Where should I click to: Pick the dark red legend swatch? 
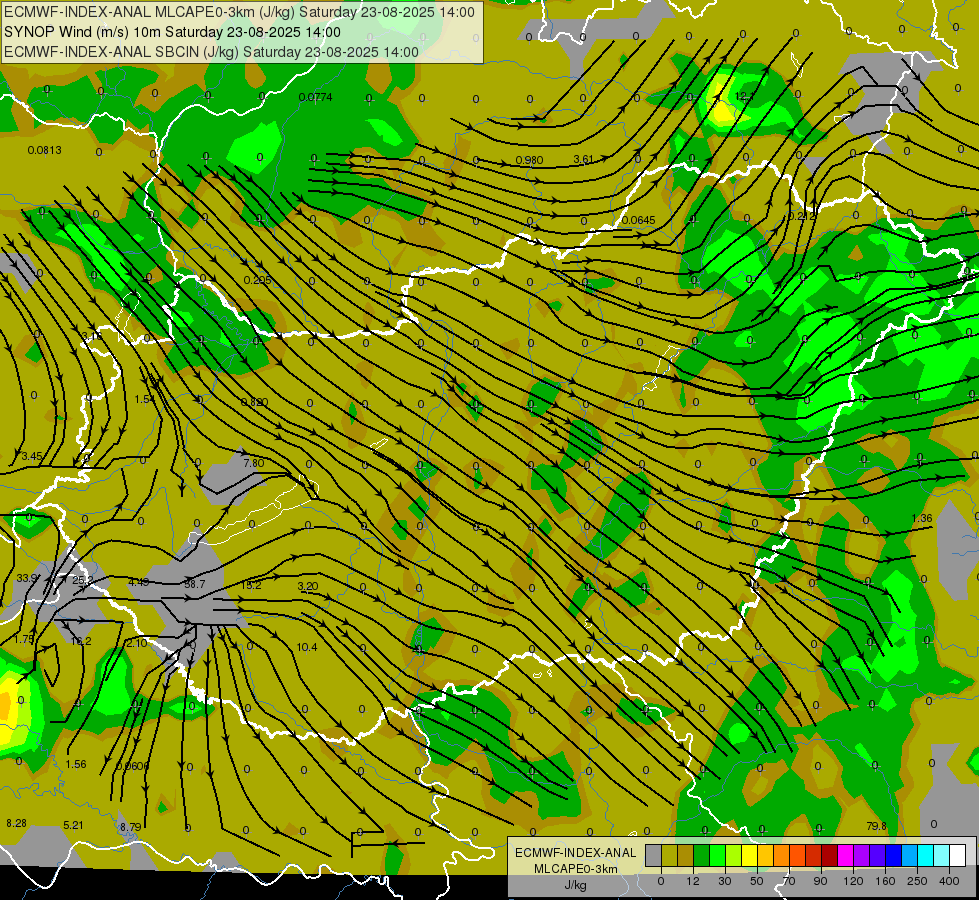(830, 855)
